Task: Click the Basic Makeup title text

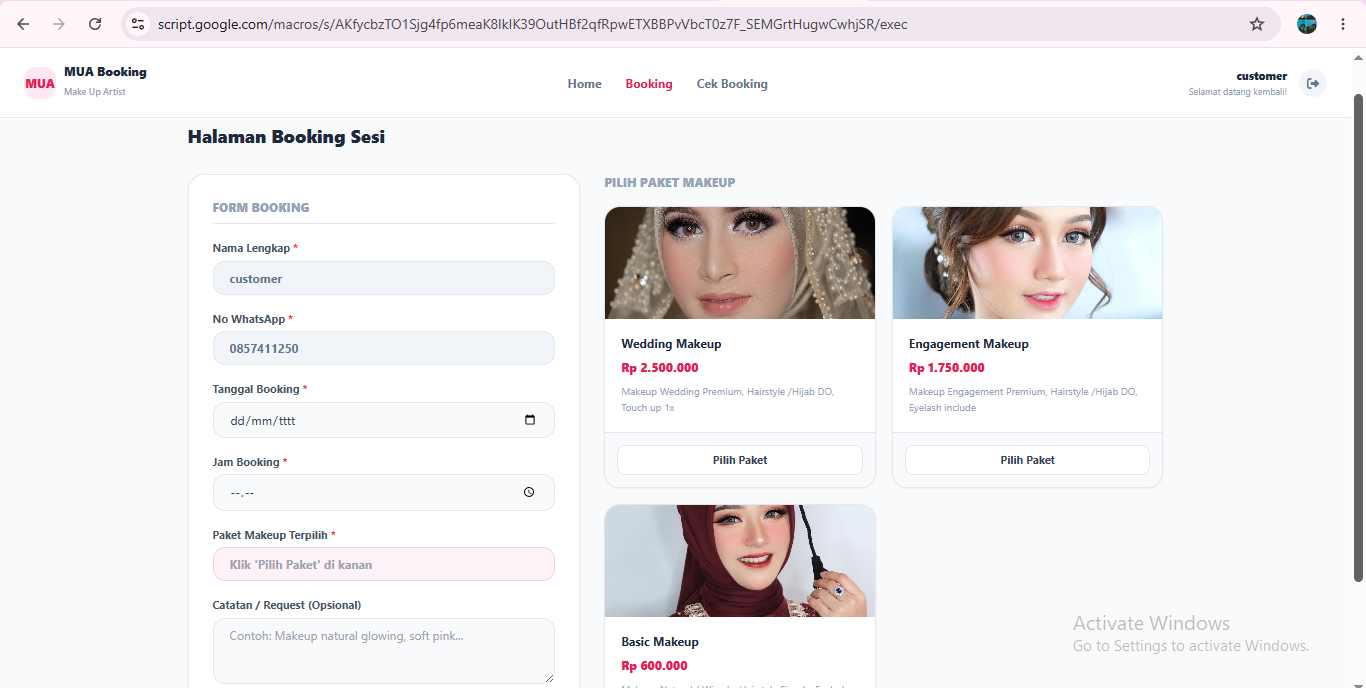Action: [660, 642]
